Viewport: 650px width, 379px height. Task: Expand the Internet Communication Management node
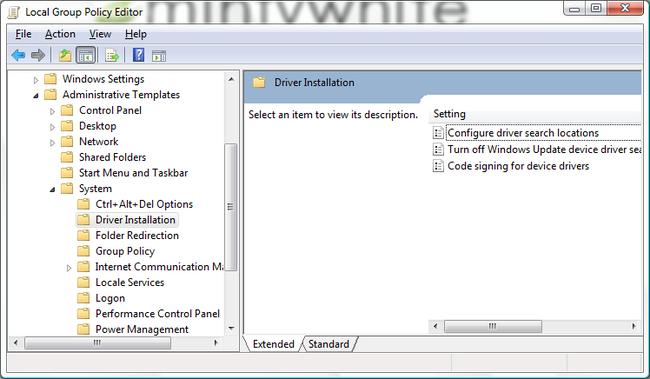[x=69, y=268]
